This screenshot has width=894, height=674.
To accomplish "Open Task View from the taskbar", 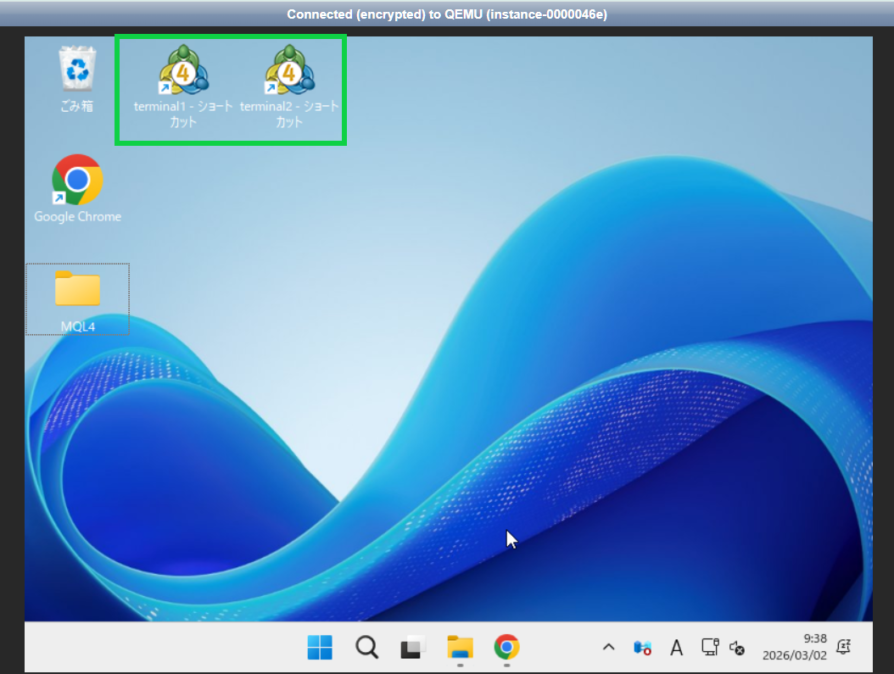I will (x=413, y=648).
